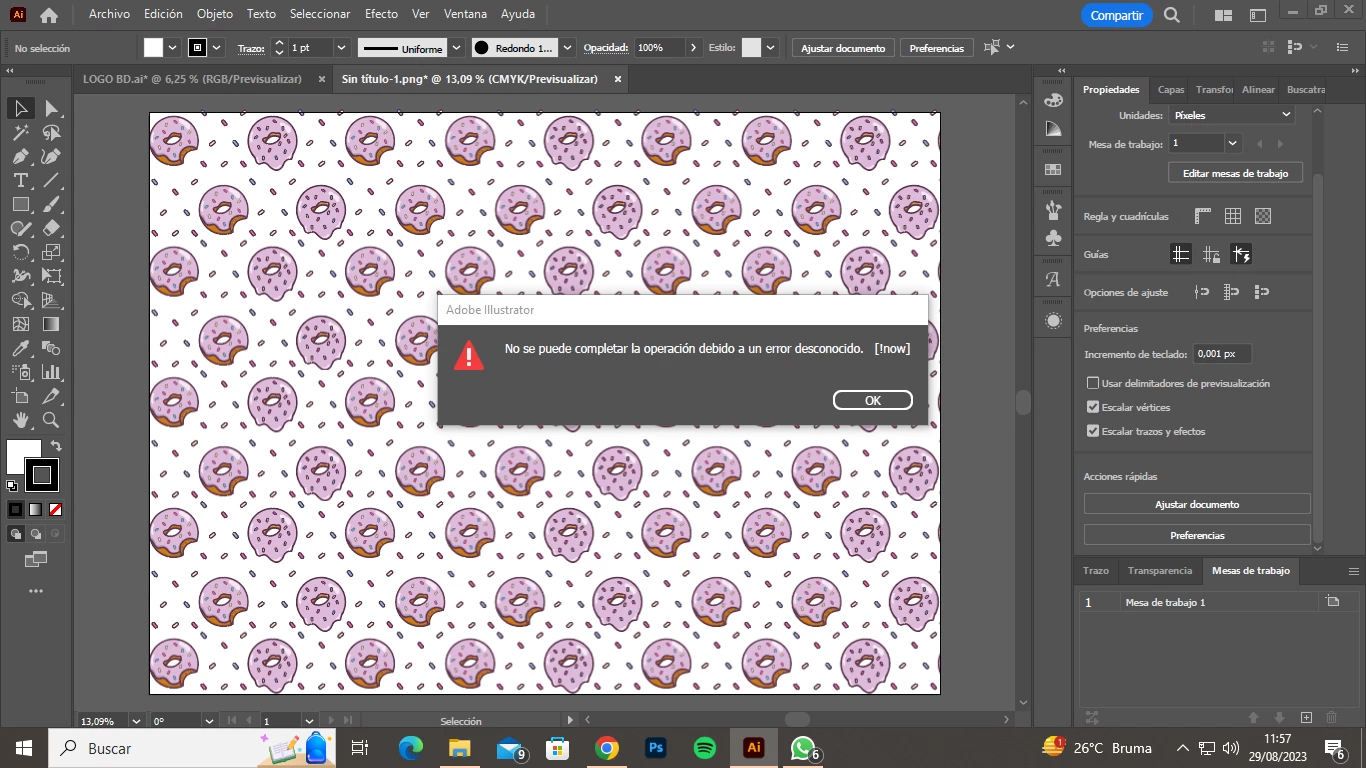Select the Paintbrush tool
This screenshot has height=768, width=1366.
click(51, 204)
